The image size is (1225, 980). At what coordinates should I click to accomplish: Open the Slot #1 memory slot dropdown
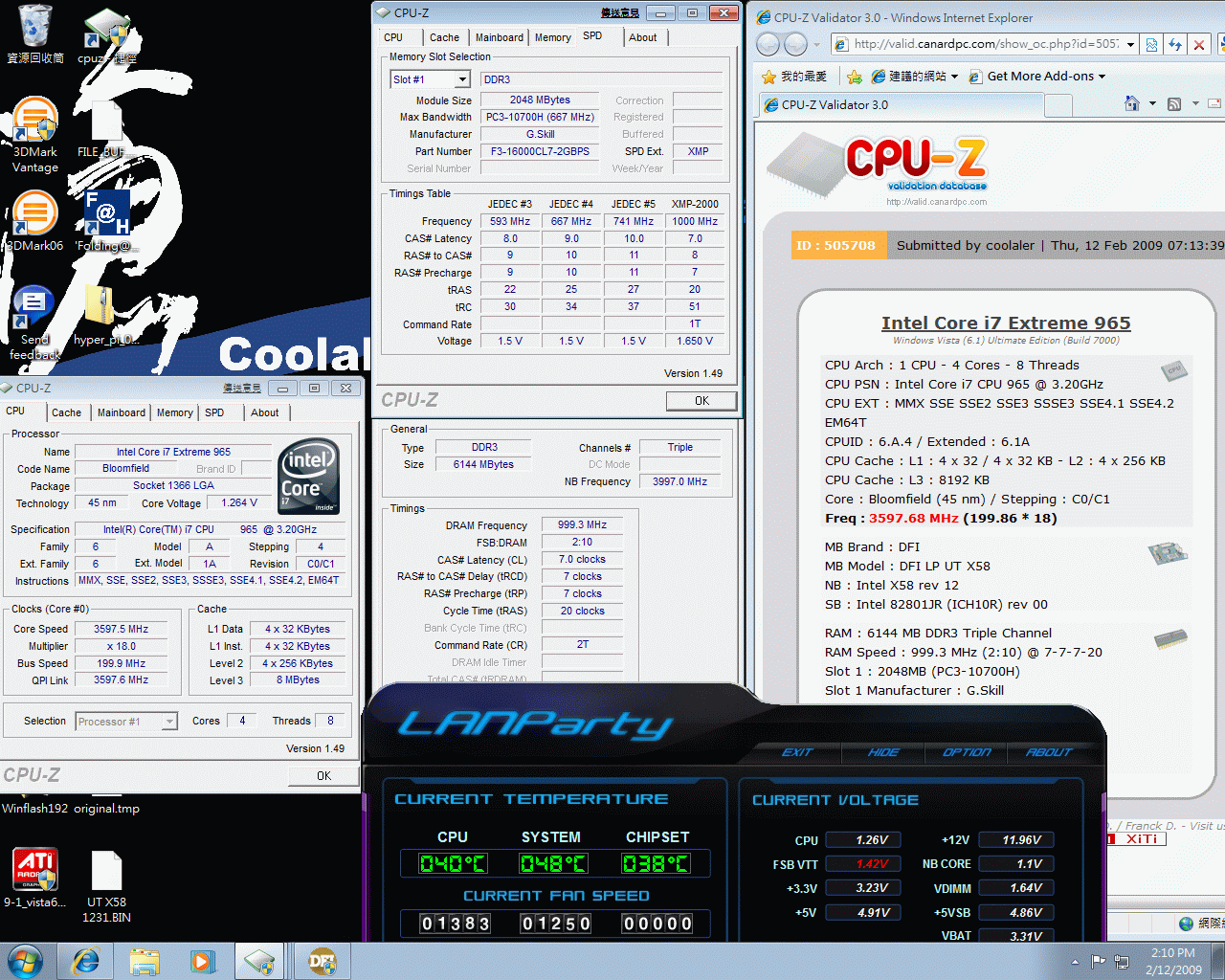(462, 79)
